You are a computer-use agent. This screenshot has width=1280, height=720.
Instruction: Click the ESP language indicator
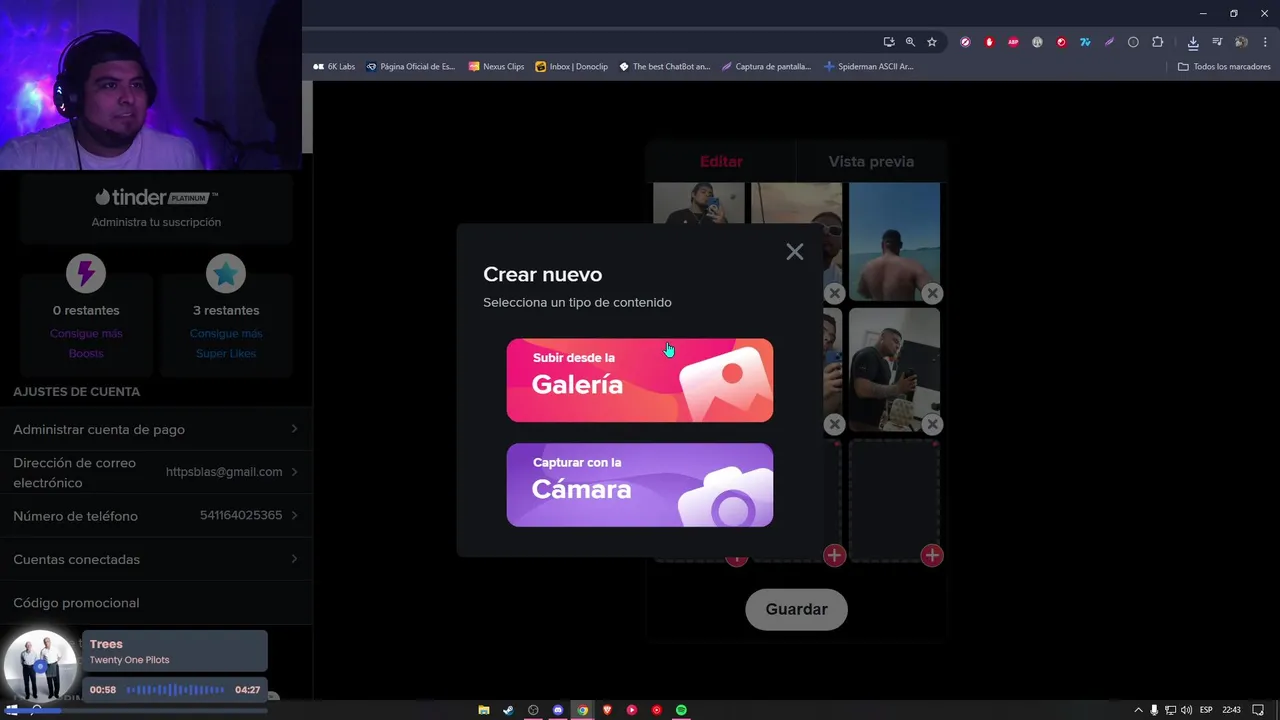coord(1206,710)
